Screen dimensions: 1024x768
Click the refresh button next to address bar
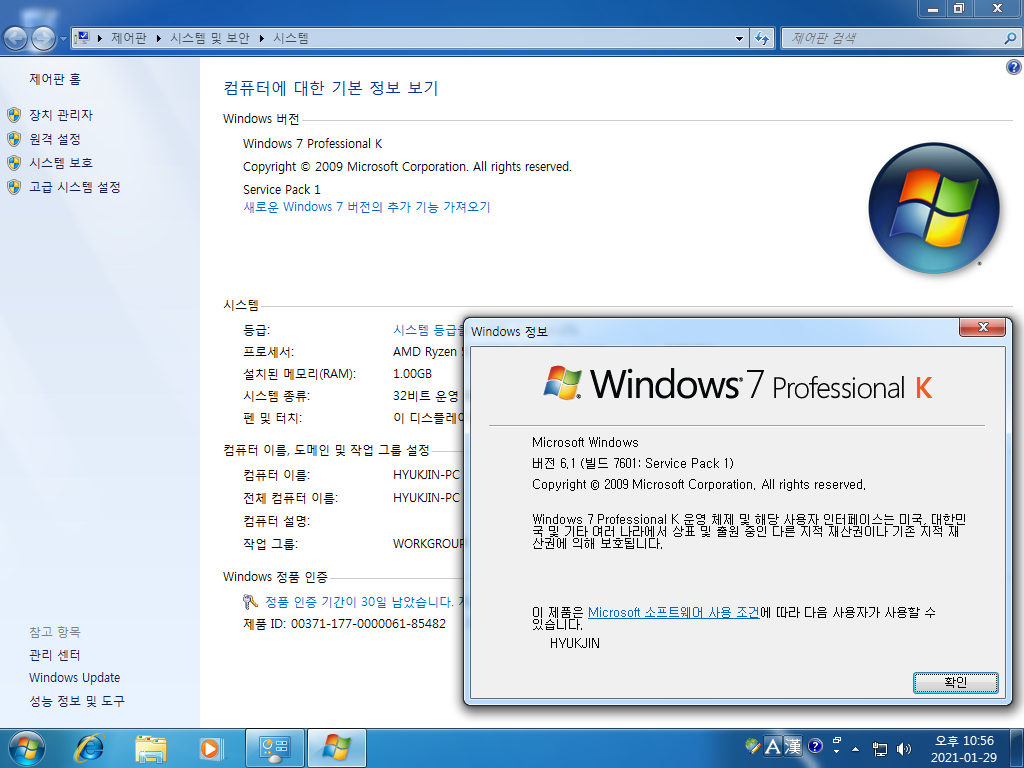pos(761,39)
